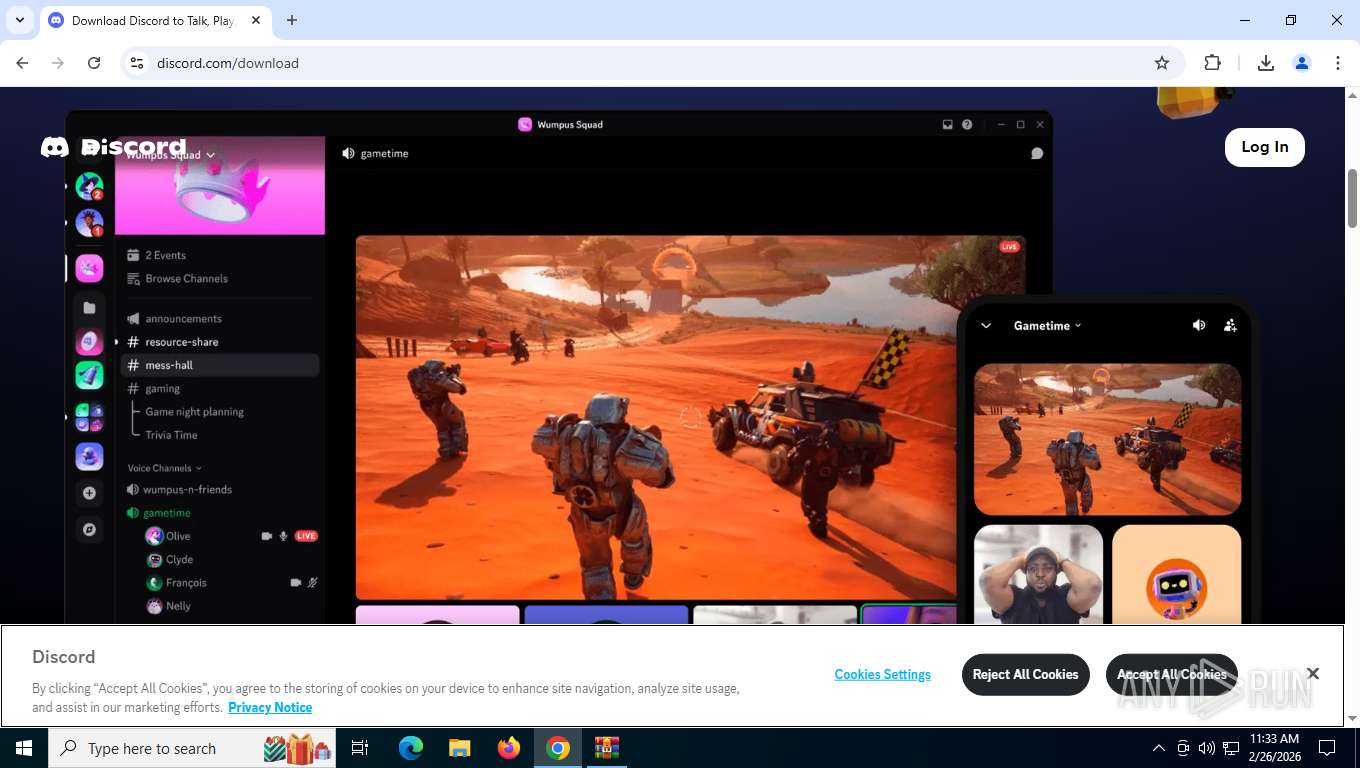The image size is (1360, 768).
Task: Close the Download Discord tab
Action: (256, 20)
